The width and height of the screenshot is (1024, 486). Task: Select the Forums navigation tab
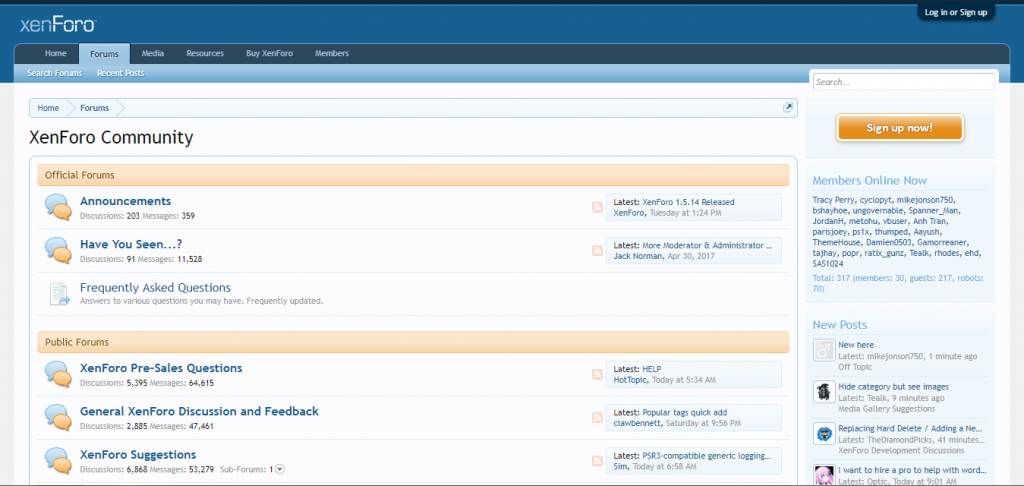[104, 54]
